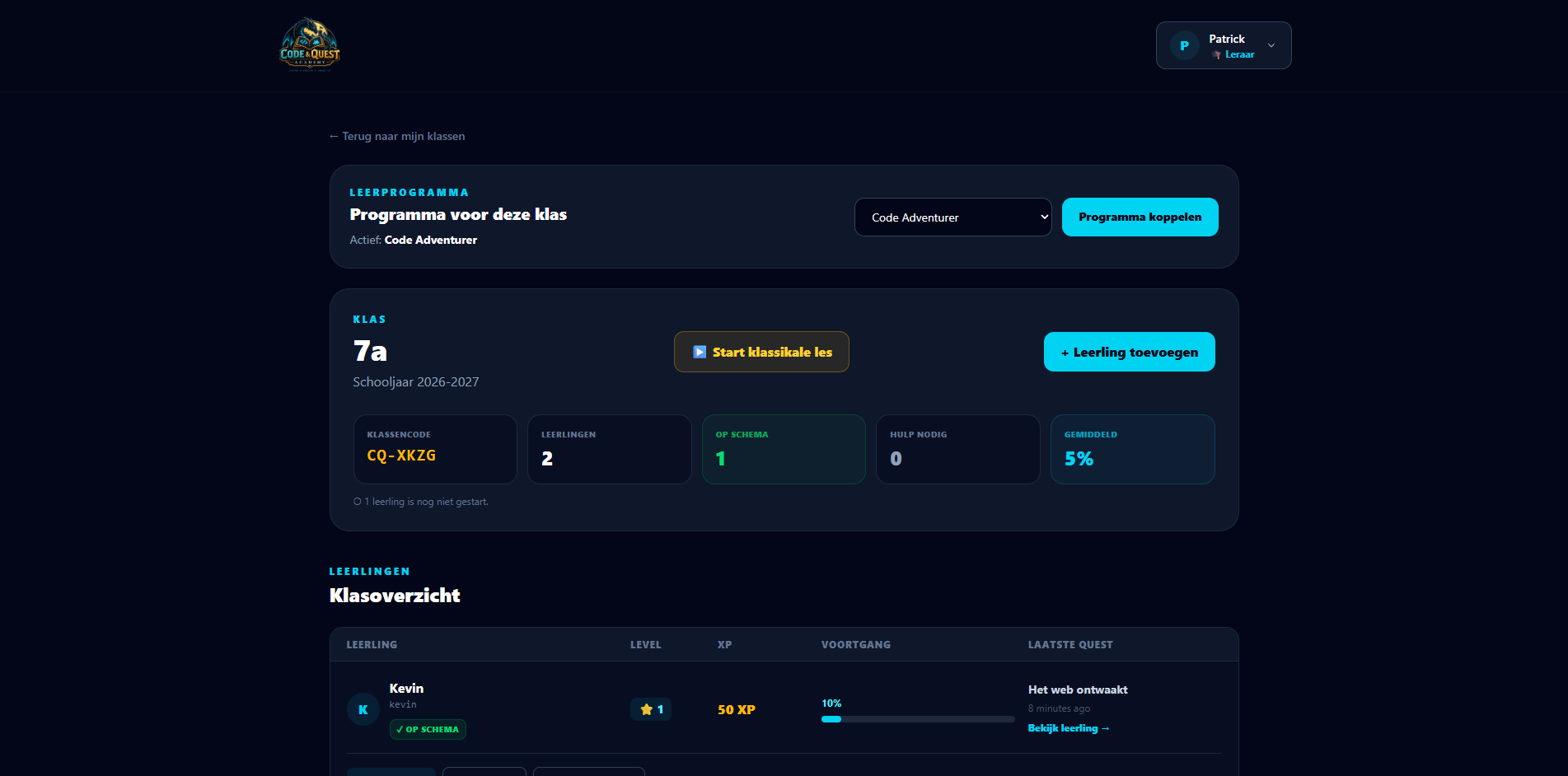Click the Op Schema stat card
Image resolution: width=1568 pixels, height=776 pixels.
click(x=784, y=449)
